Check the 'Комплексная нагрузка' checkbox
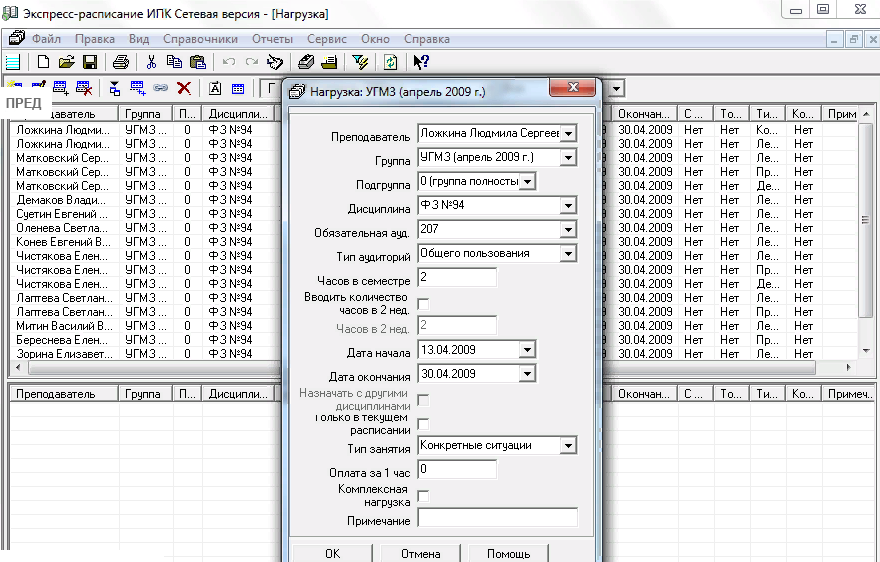Screen dimensions: 880x562 422,495
